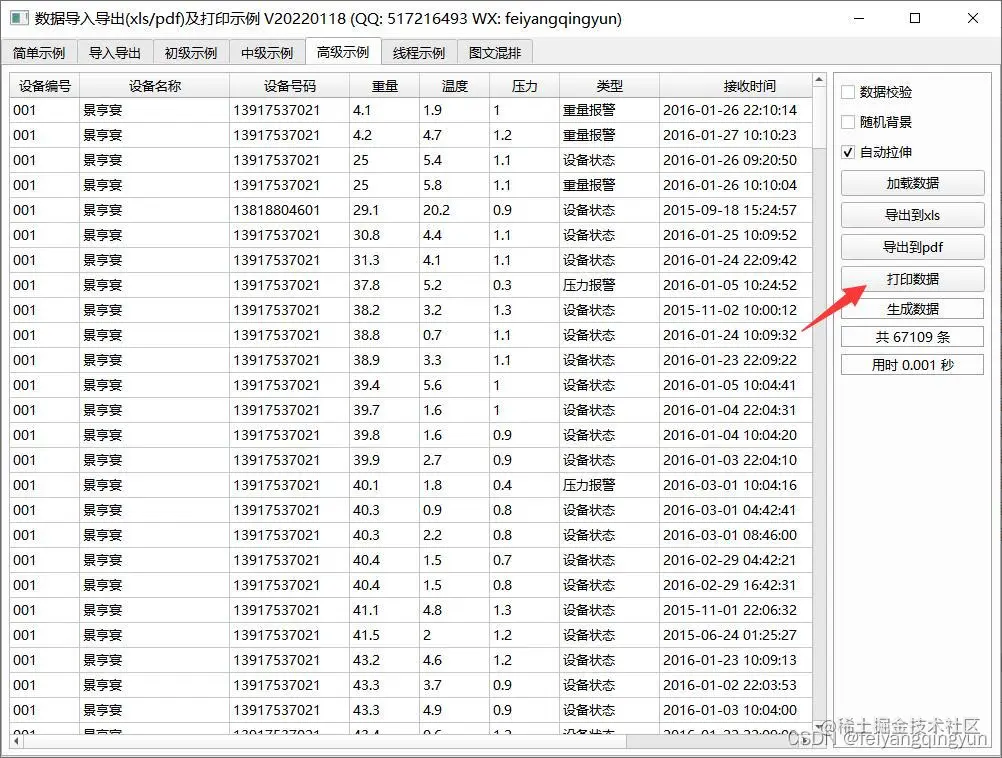This screenshot has height=758, width=1002.
Task: Select the weight cell 41.5
Action: coord(385,635)
